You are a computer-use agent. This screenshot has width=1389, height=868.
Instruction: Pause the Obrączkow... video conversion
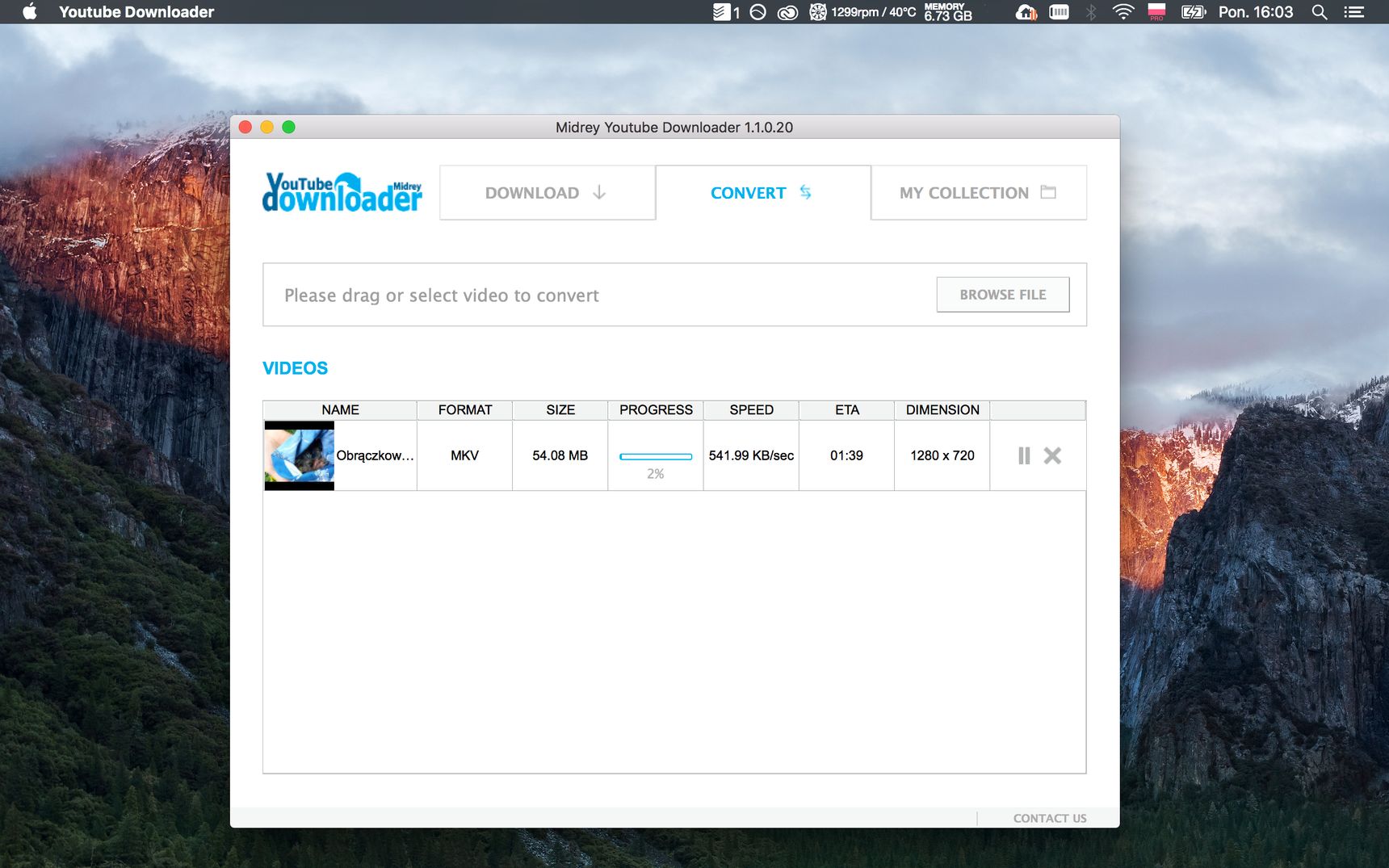tap(1024, 455)
